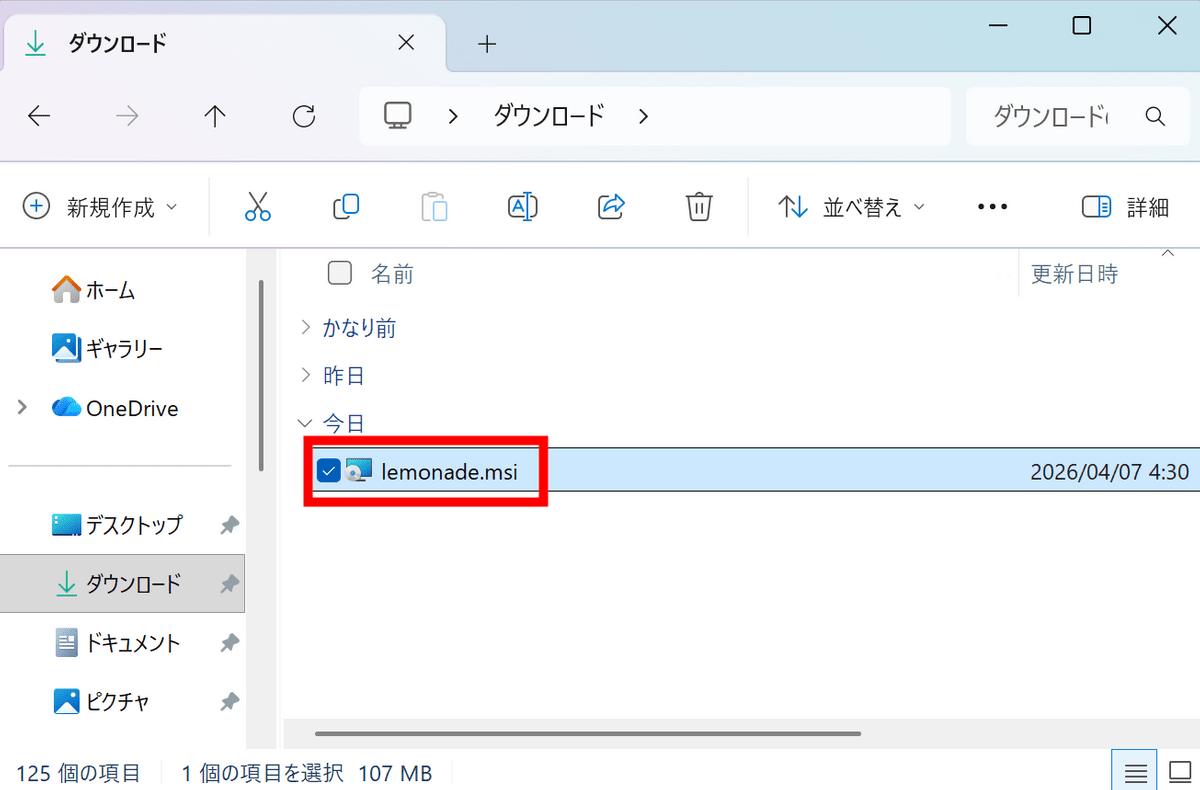
Task: Expand the 昨日 group
Action: (306, 376)
